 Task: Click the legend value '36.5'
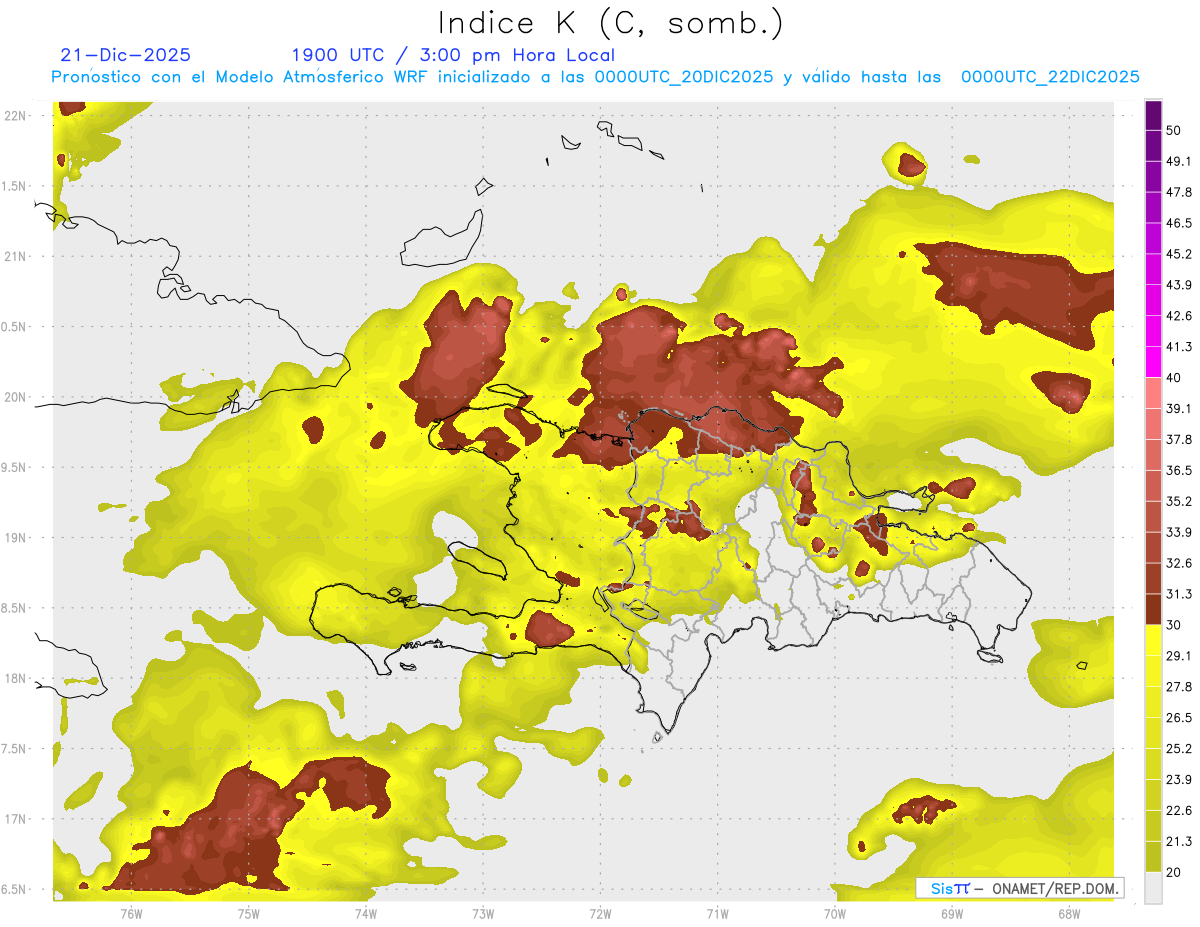coord(1179,470)
